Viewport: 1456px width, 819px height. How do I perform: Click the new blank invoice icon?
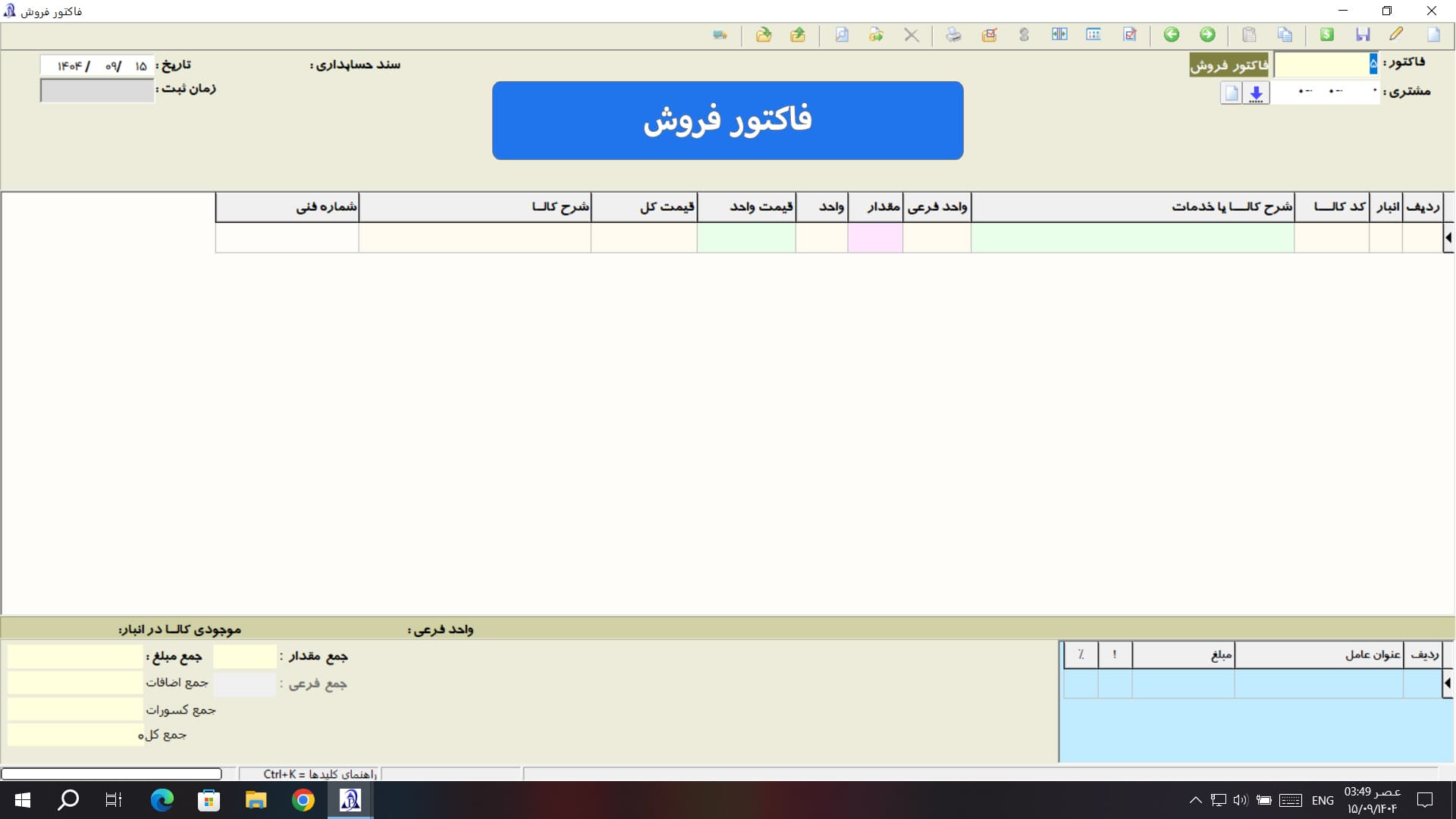pyautogui.click(x=1433, y=35)
